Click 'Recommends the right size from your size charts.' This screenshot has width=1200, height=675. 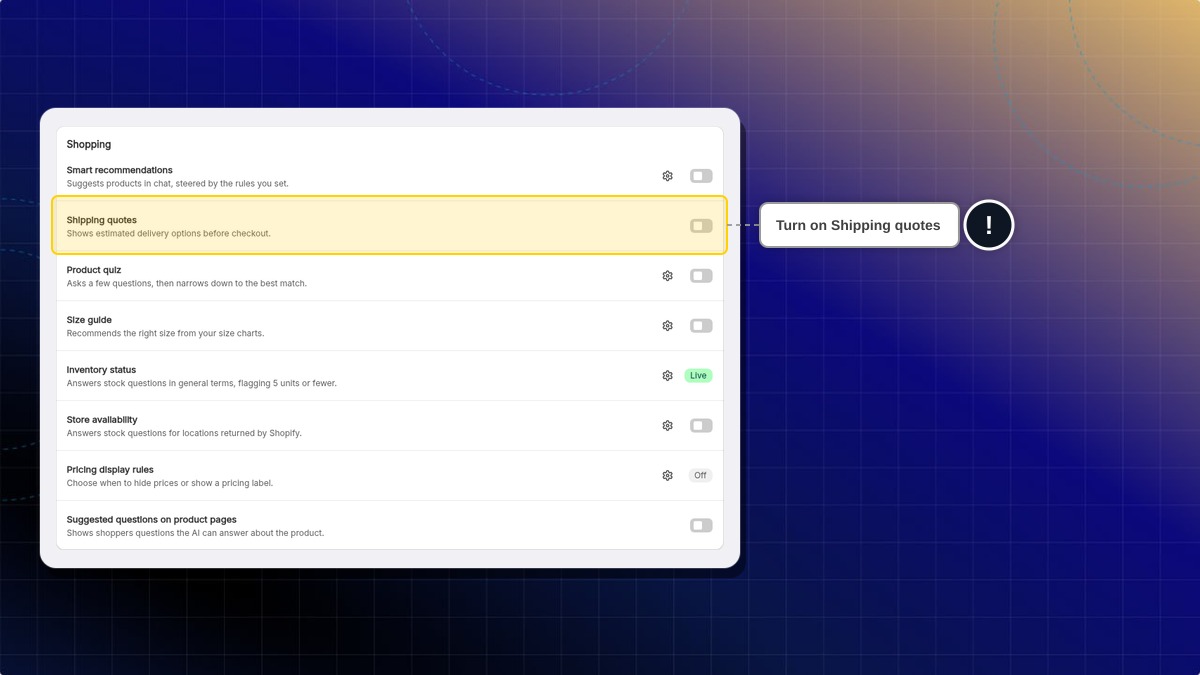[165, 334]
